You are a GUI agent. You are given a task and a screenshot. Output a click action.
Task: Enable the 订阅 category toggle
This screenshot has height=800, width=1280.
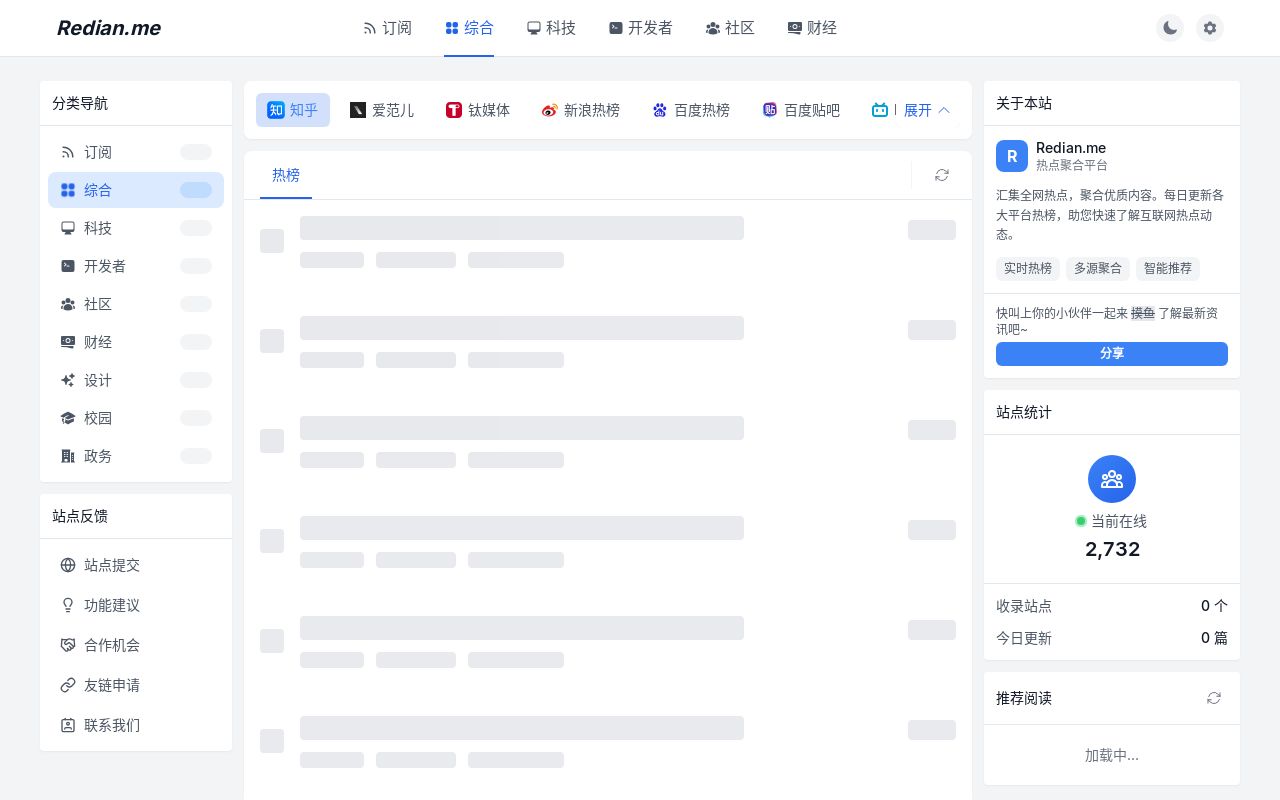pyautogui.click(x=196, y=152)
